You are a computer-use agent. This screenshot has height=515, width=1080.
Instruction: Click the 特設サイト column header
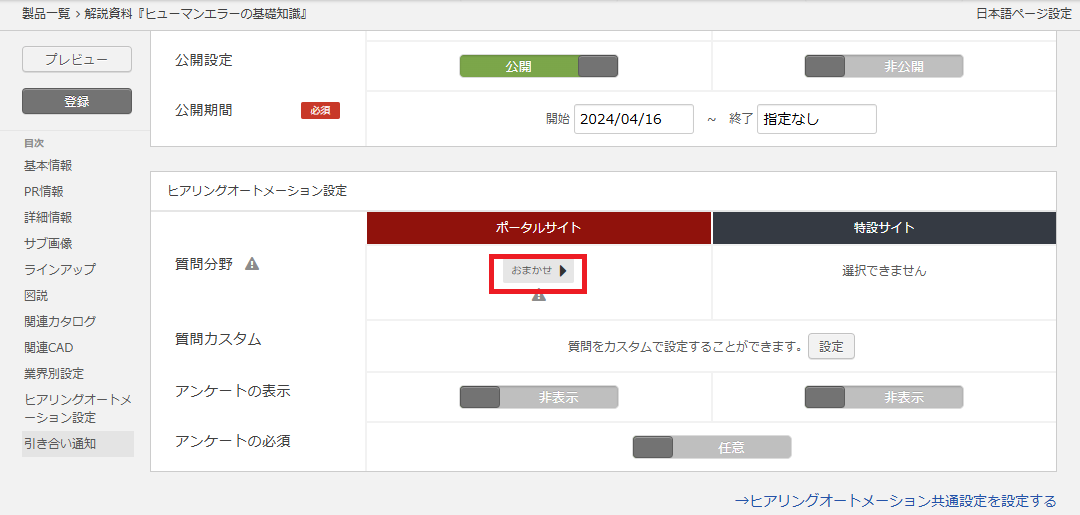pos(884,228)
